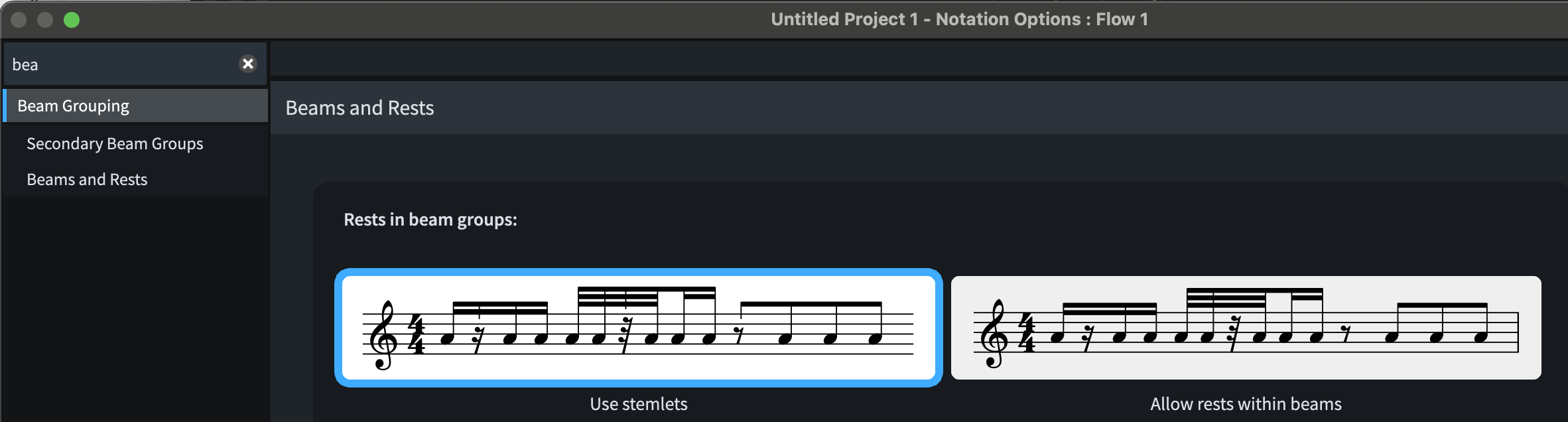The image size is (1568, 422).
Task: Clear the 'bea' search text
Action: (248, 64)
